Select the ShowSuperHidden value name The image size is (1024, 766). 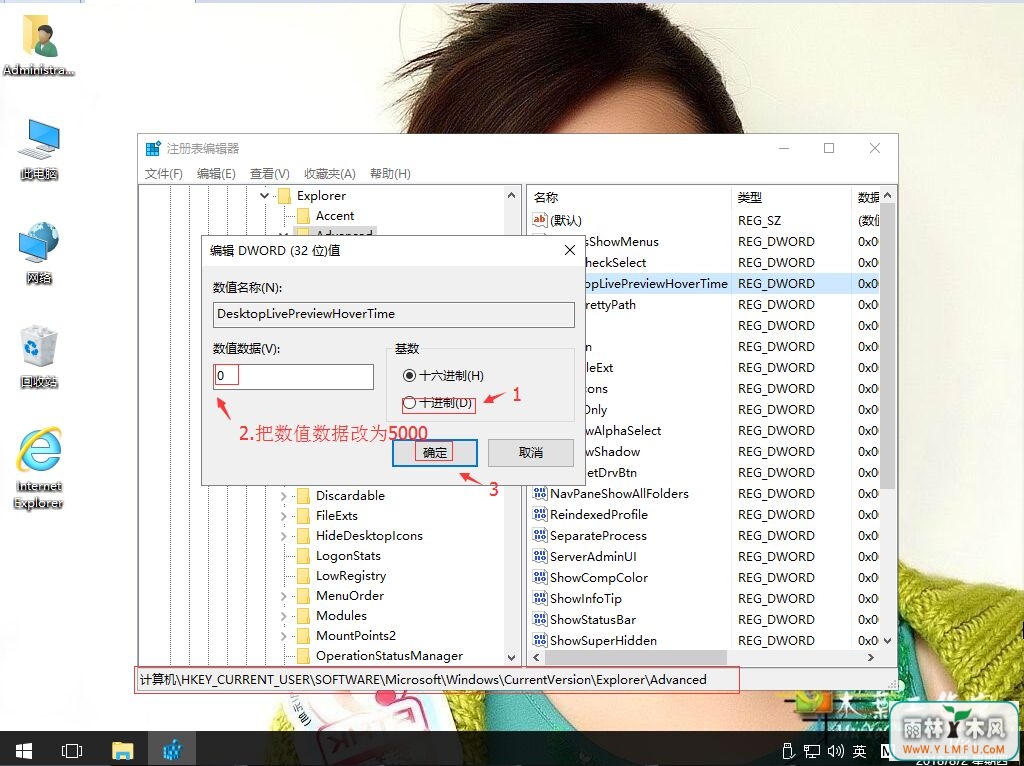[x=603, y=640]
